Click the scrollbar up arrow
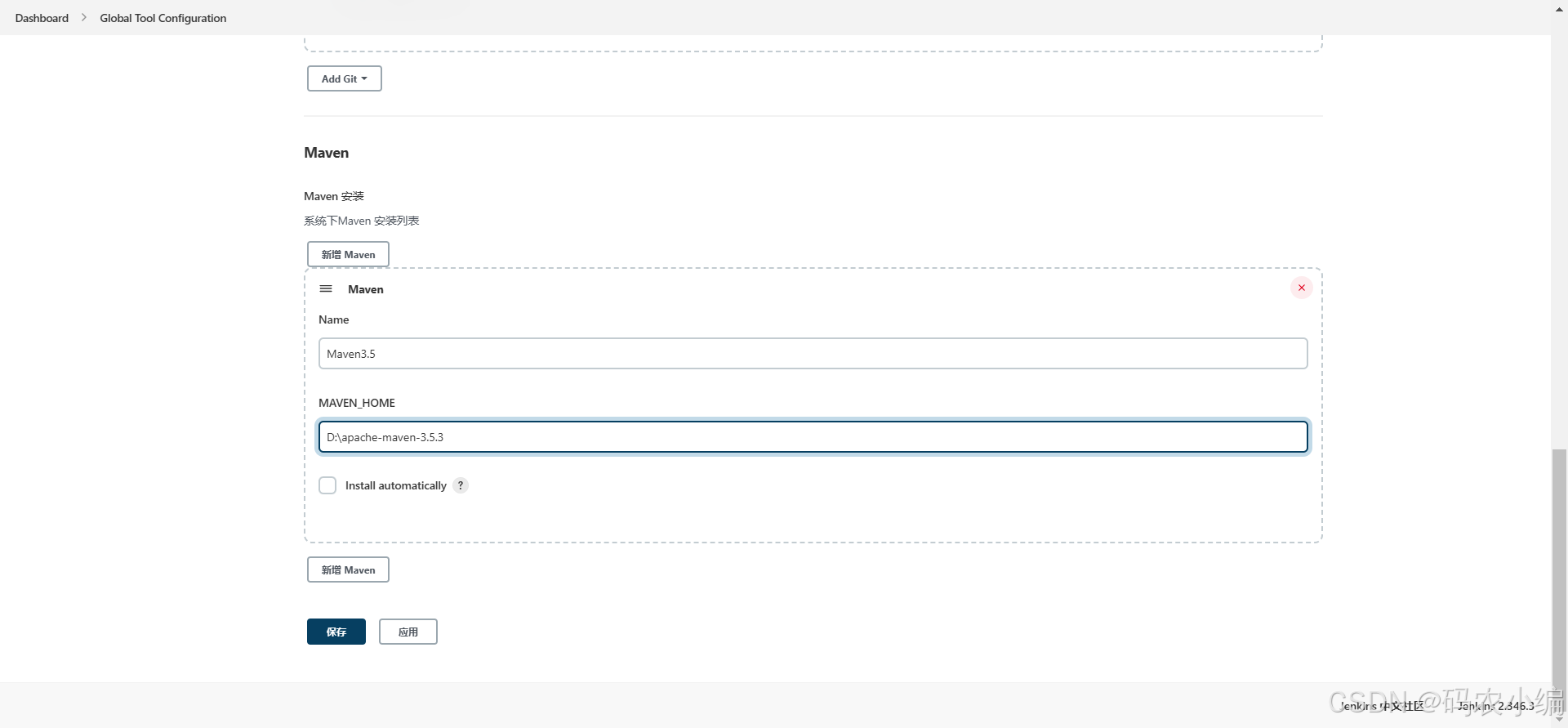The height and width of the screenshot is (728, 1568). click(x=1560, y=8)
